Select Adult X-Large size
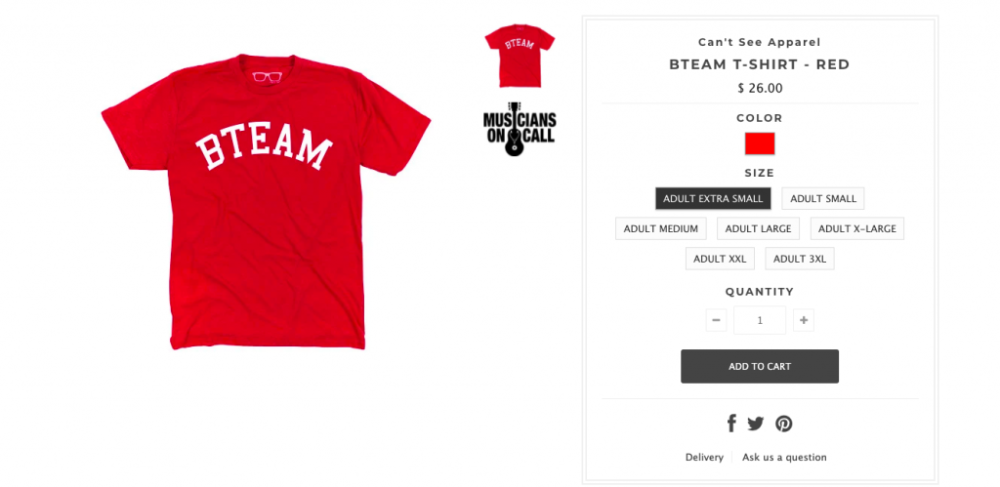The height and width of the screenshot is (487, 1000). [857, 228]
